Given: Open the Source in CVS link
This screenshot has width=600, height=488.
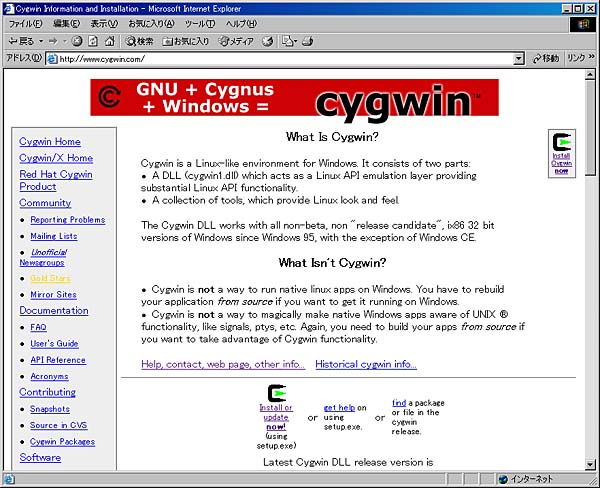Looking at the screenshot, I should pyautogui.click(x=59, y=426).
